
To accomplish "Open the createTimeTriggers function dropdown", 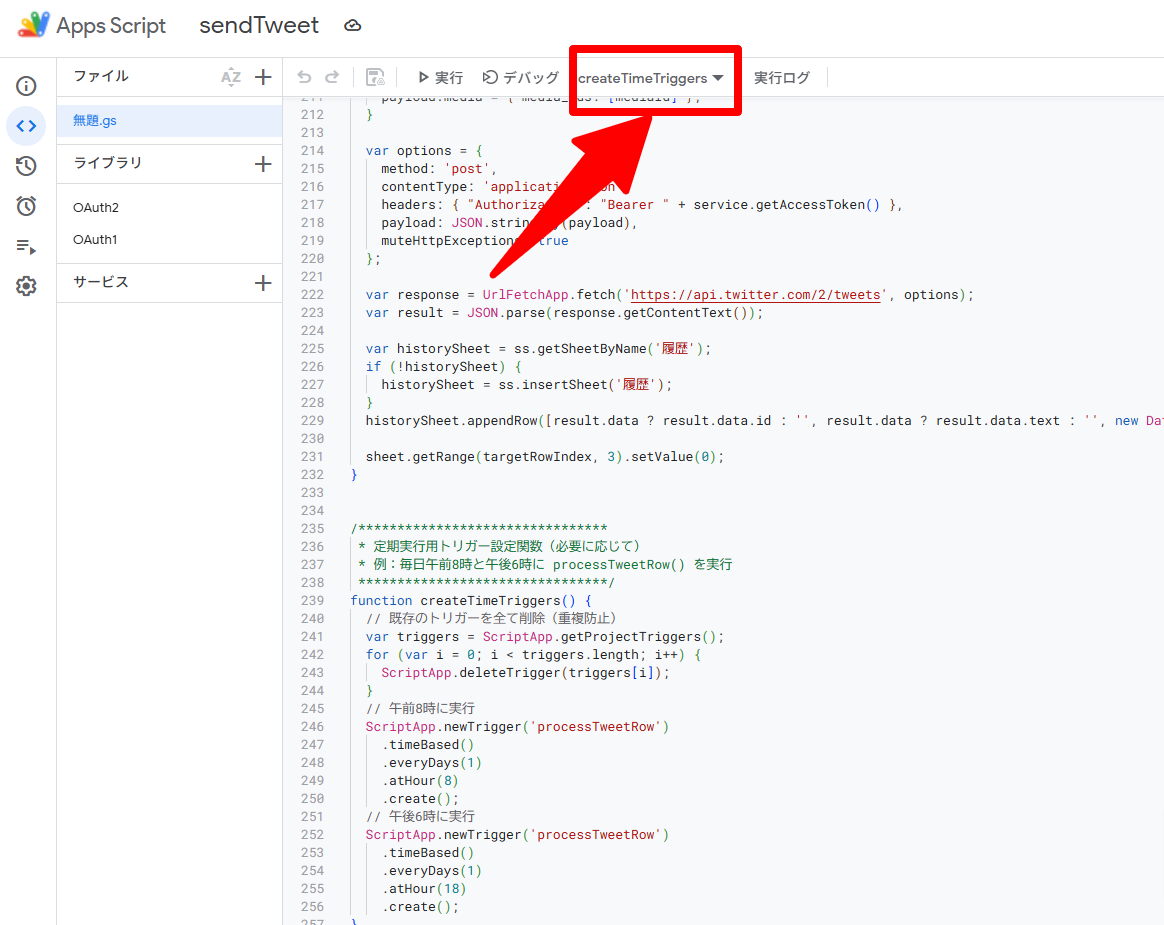I will pos(651,78).
